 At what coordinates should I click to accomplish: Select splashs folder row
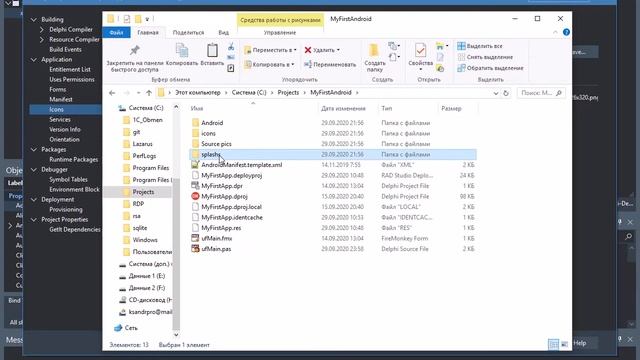tap(333, 154)
